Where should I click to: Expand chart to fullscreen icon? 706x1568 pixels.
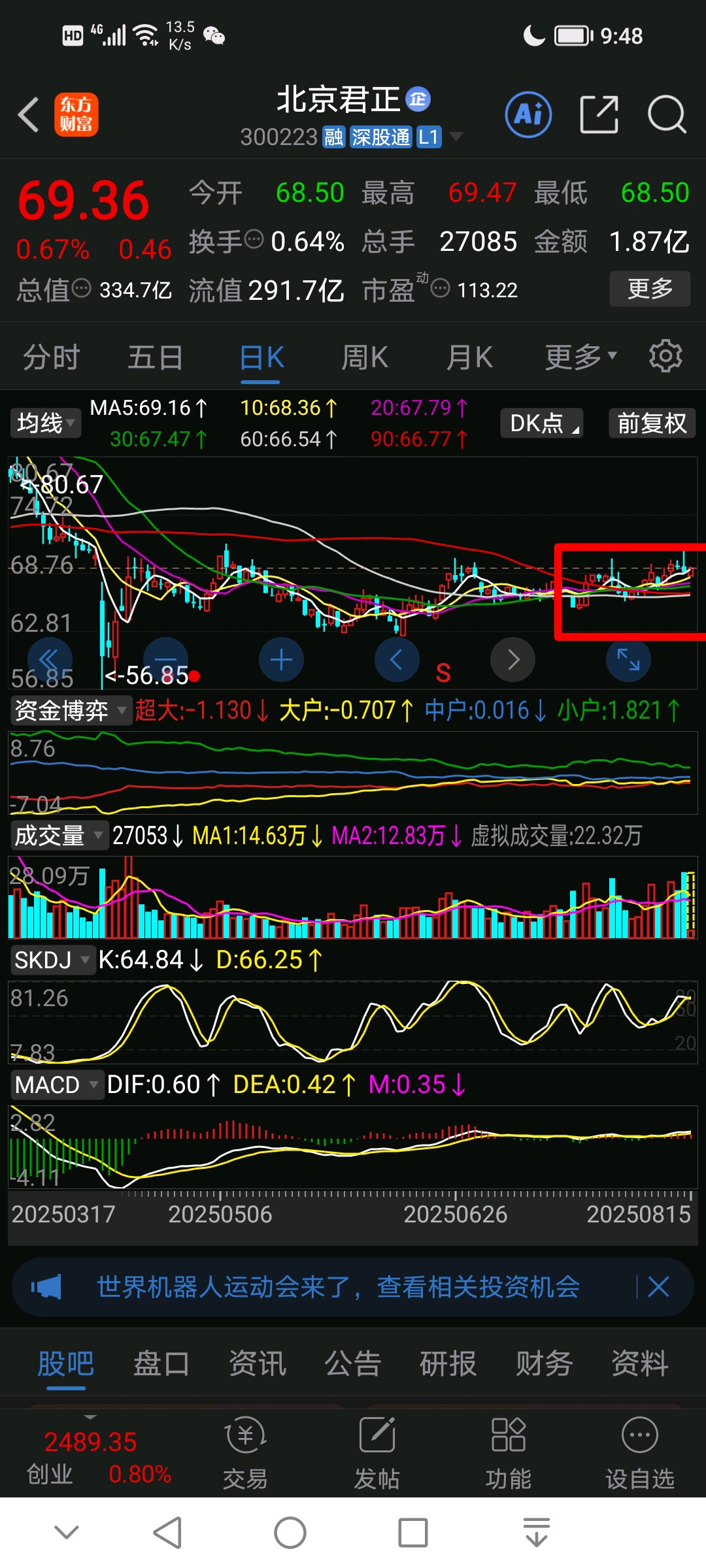(x=628, y=660)
